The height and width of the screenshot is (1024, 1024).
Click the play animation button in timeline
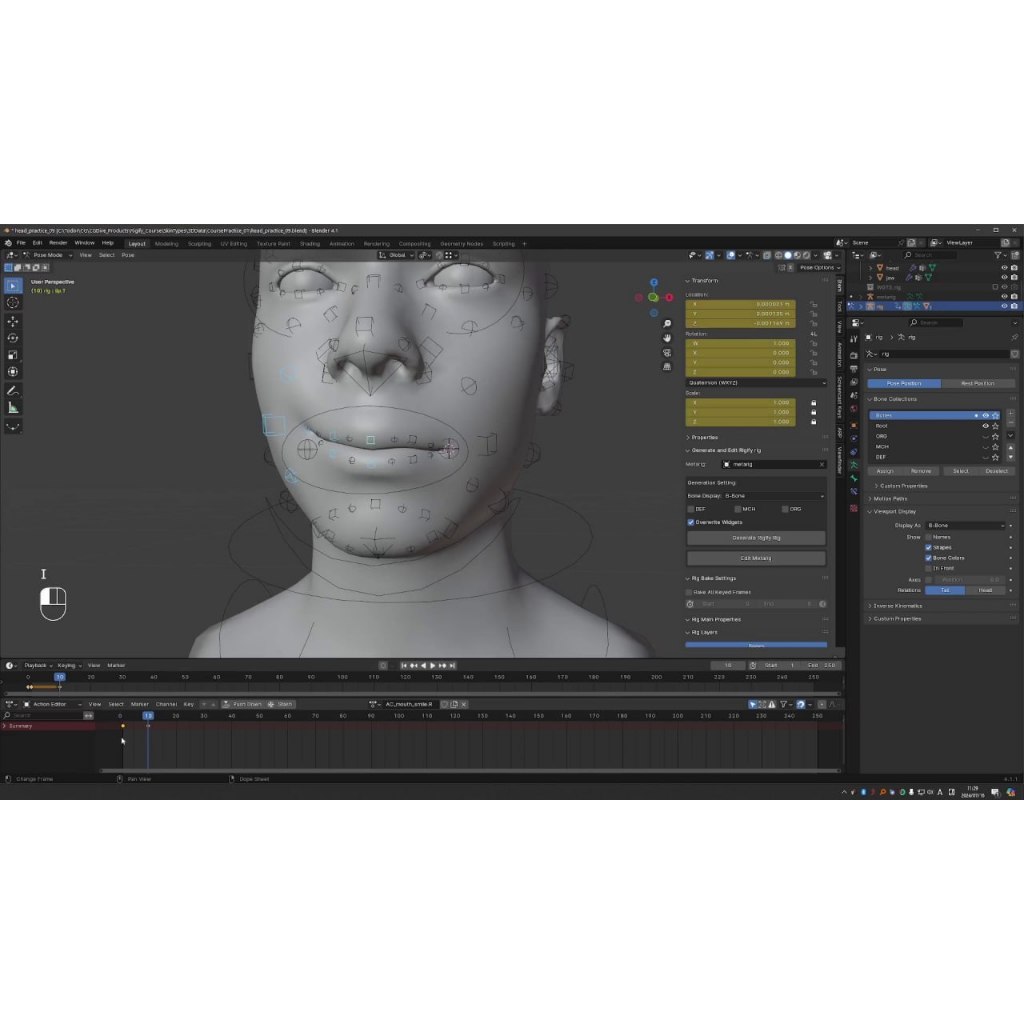coord(432,665)
